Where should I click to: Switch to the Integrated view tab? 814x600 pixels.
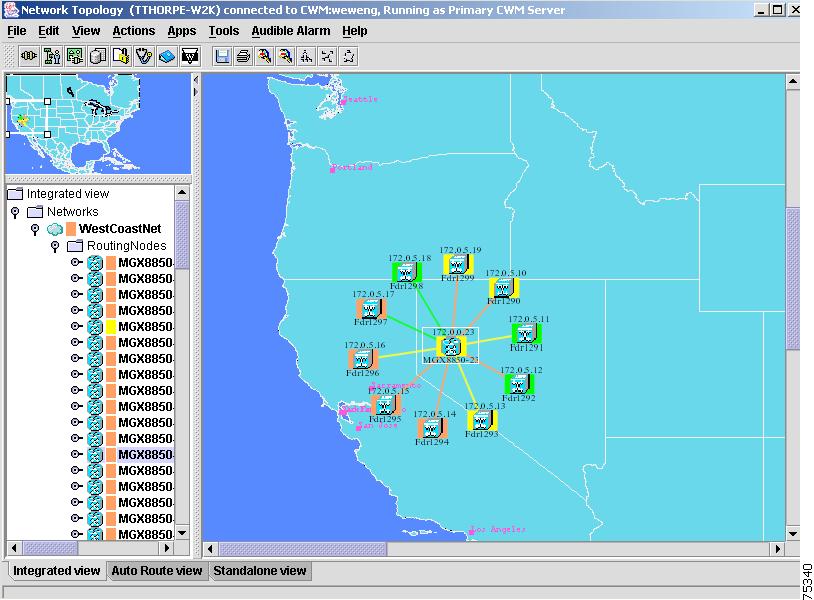(56, 570)
